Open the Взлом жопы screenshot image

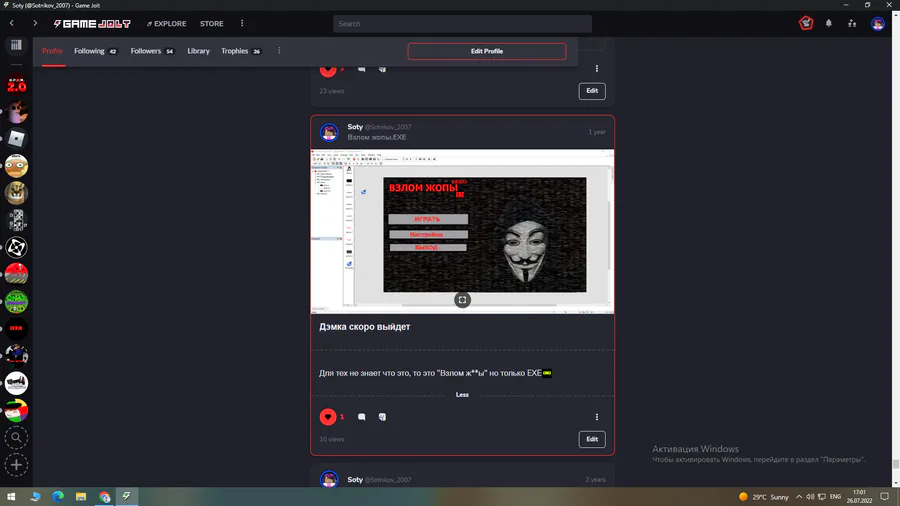462,231
